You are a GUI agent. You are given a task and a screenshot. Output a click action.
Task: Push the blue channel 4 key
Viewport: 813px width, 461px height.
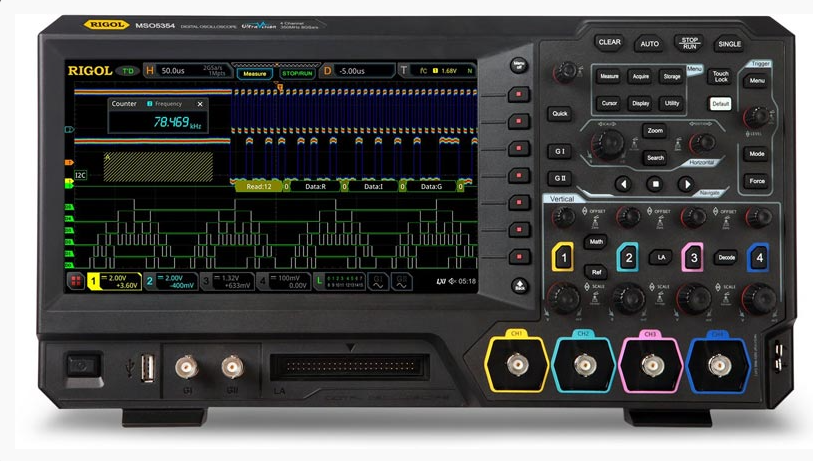coord(759,257)
